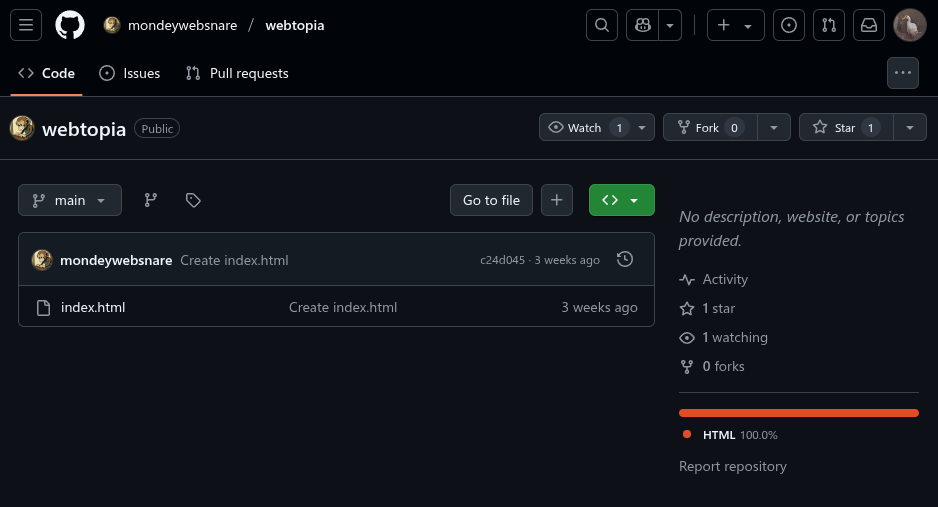Click the Public visibility badge
The width and height of the screenshot is (938, 507).
[x=157, y=129]
